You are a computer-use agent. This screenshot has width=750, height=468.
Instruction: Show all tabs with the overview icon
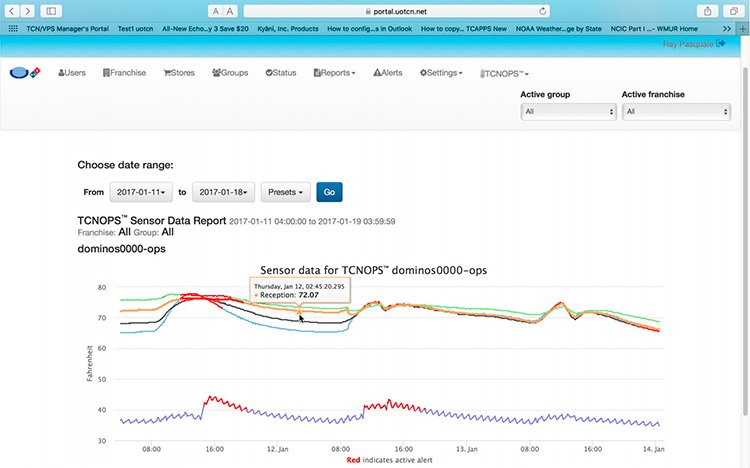click(733, 11)
